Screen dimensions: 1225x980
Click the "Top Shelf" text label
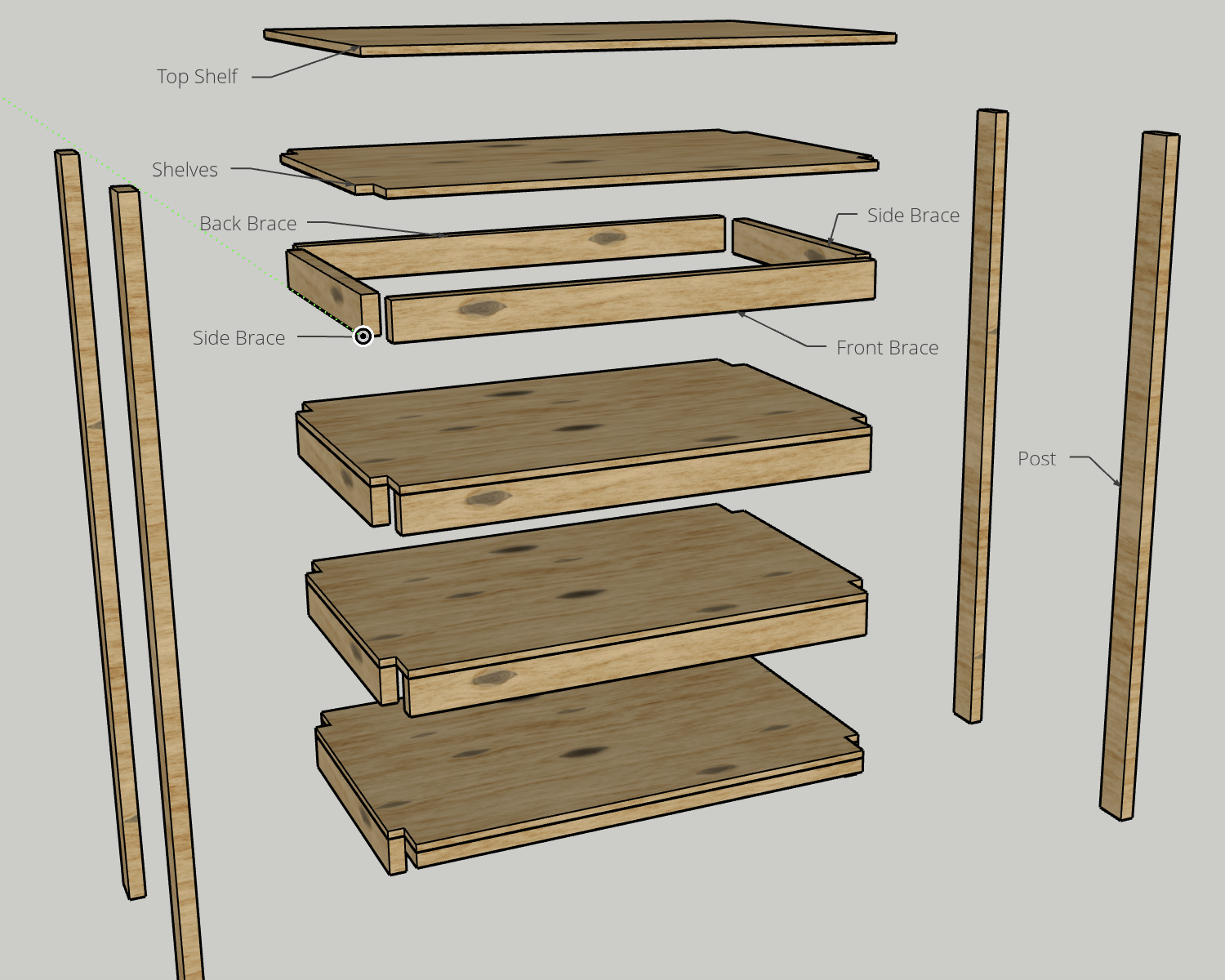click(197, 77)
